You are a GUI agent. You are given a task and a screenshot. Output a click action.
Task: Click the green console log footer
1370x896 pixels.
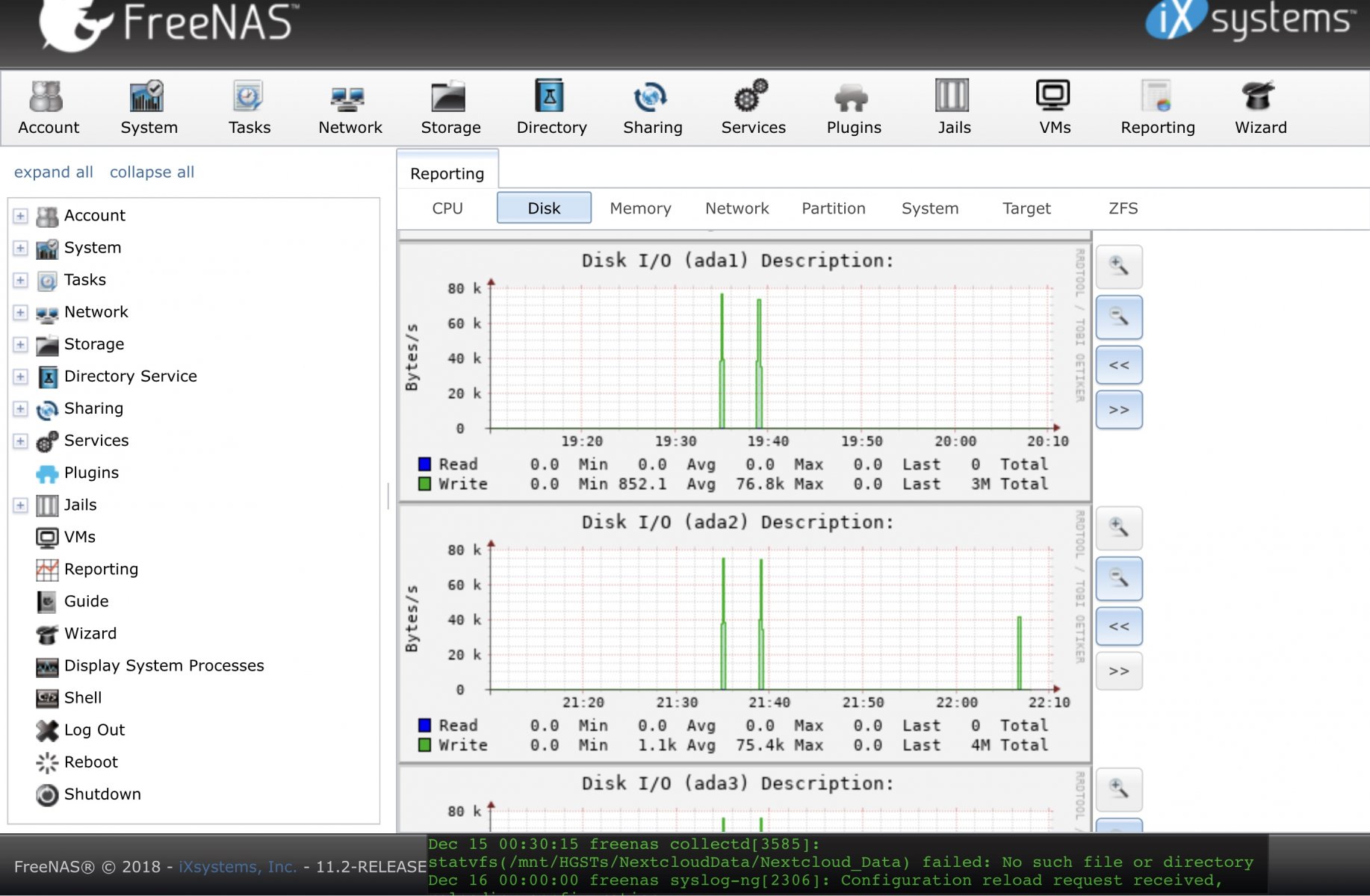tap(847, 865)
